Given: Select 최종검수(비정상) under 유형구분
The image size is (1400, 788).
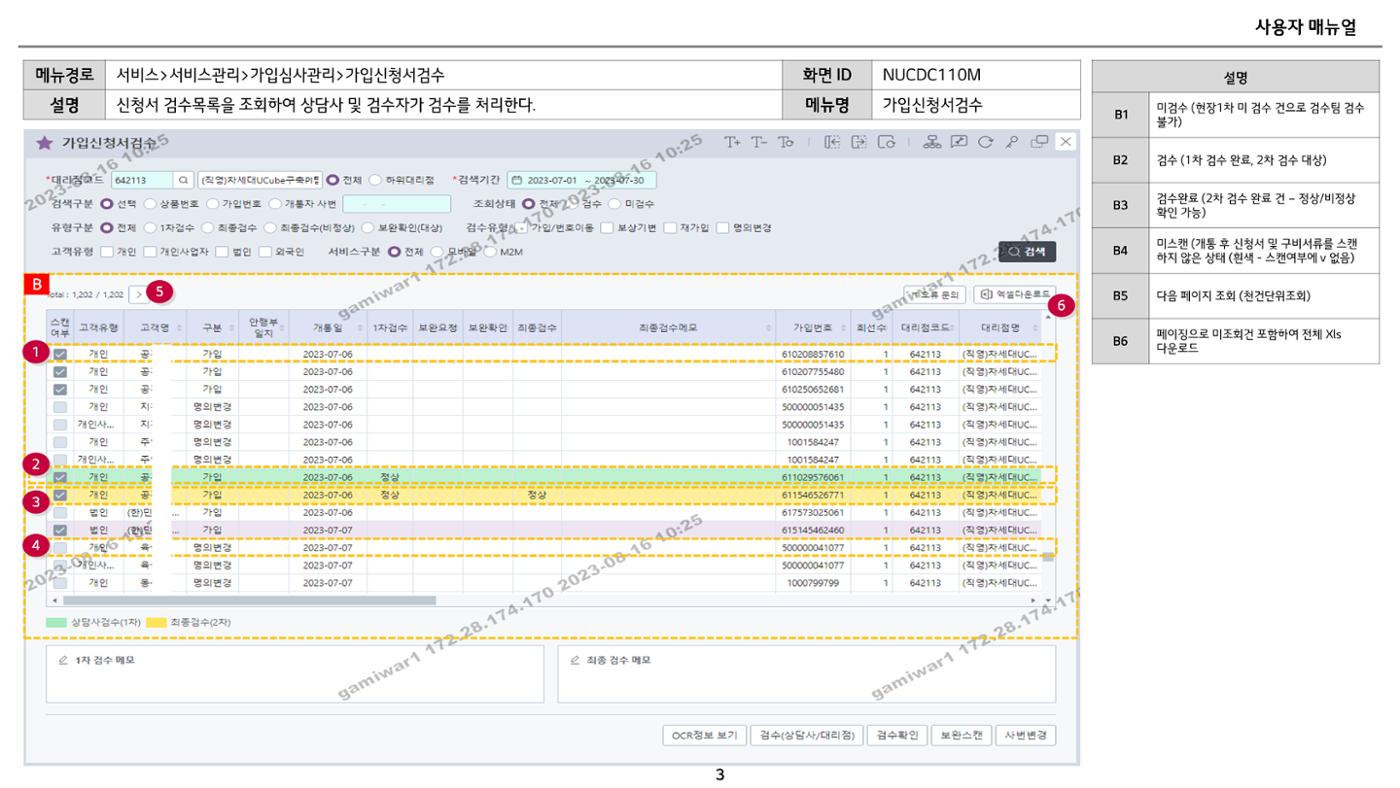Looking at the screenshot, I should click(270, 227).
